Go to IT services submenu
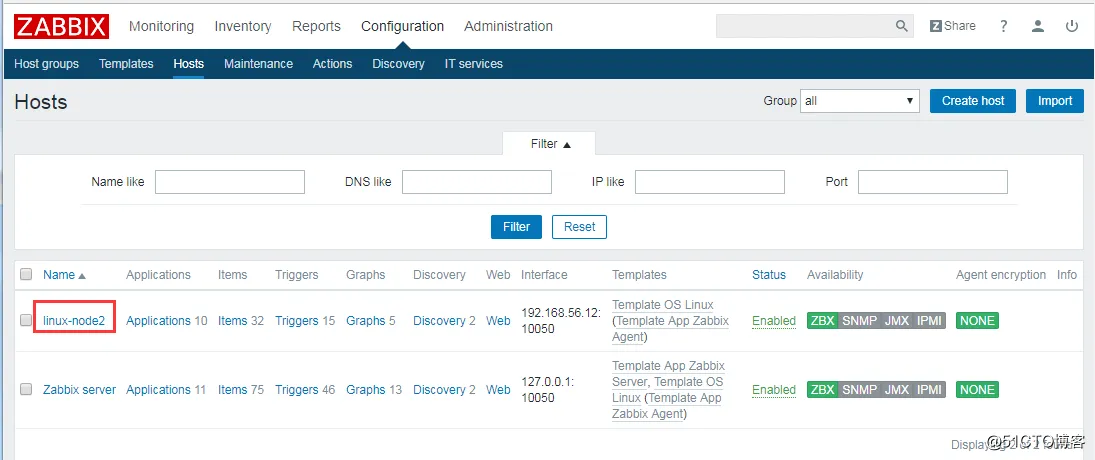Screen dimensions: 1095x460 [473, 64]
